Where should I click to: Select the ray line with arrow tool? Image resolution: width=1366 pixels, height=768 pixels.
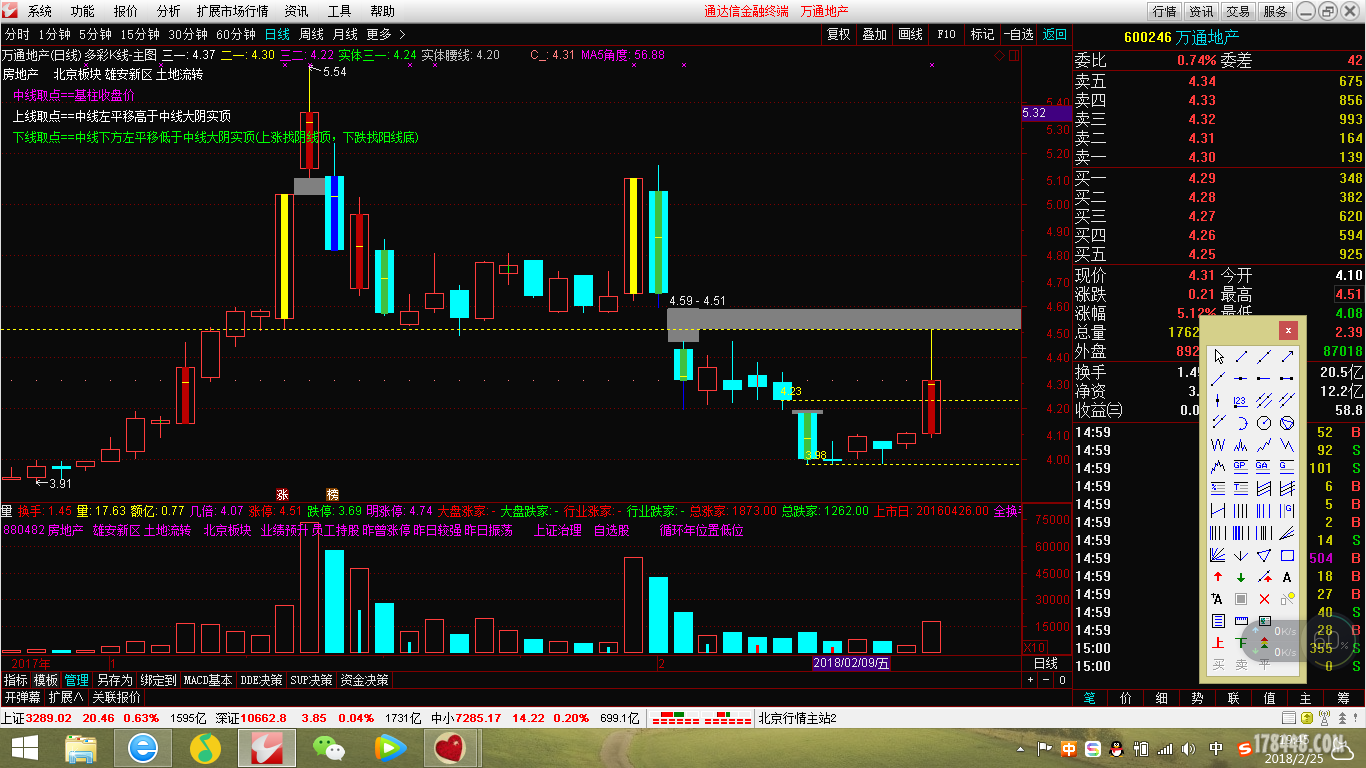pos(1287,357)
